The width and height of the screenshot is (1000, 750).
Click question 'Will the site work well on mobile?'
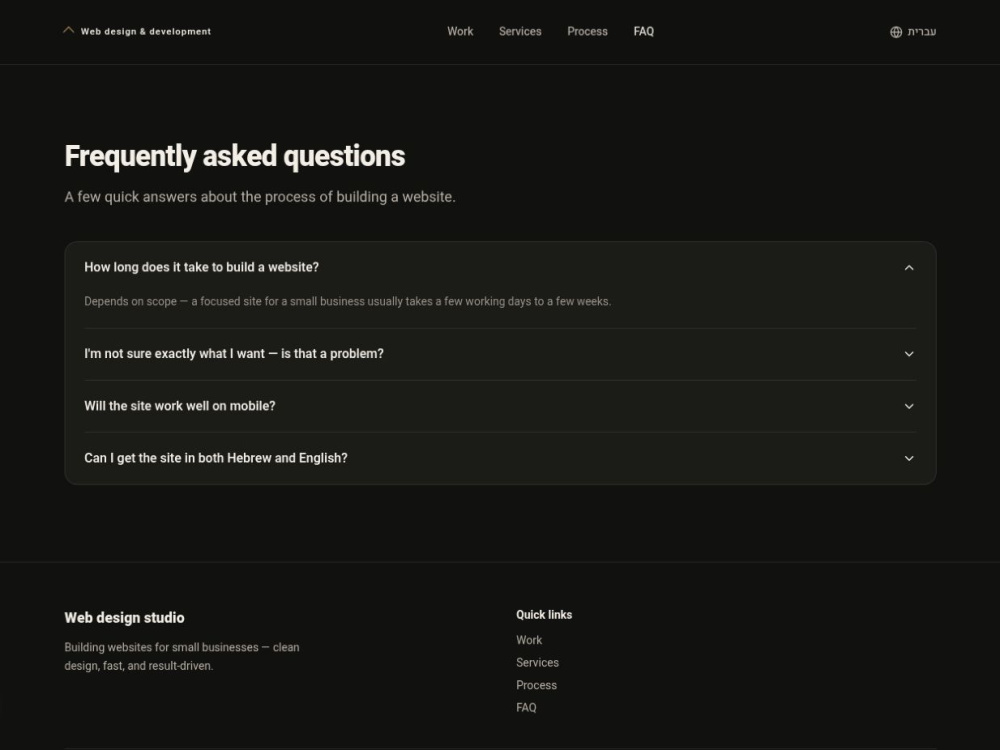click(x=180, y=406)
